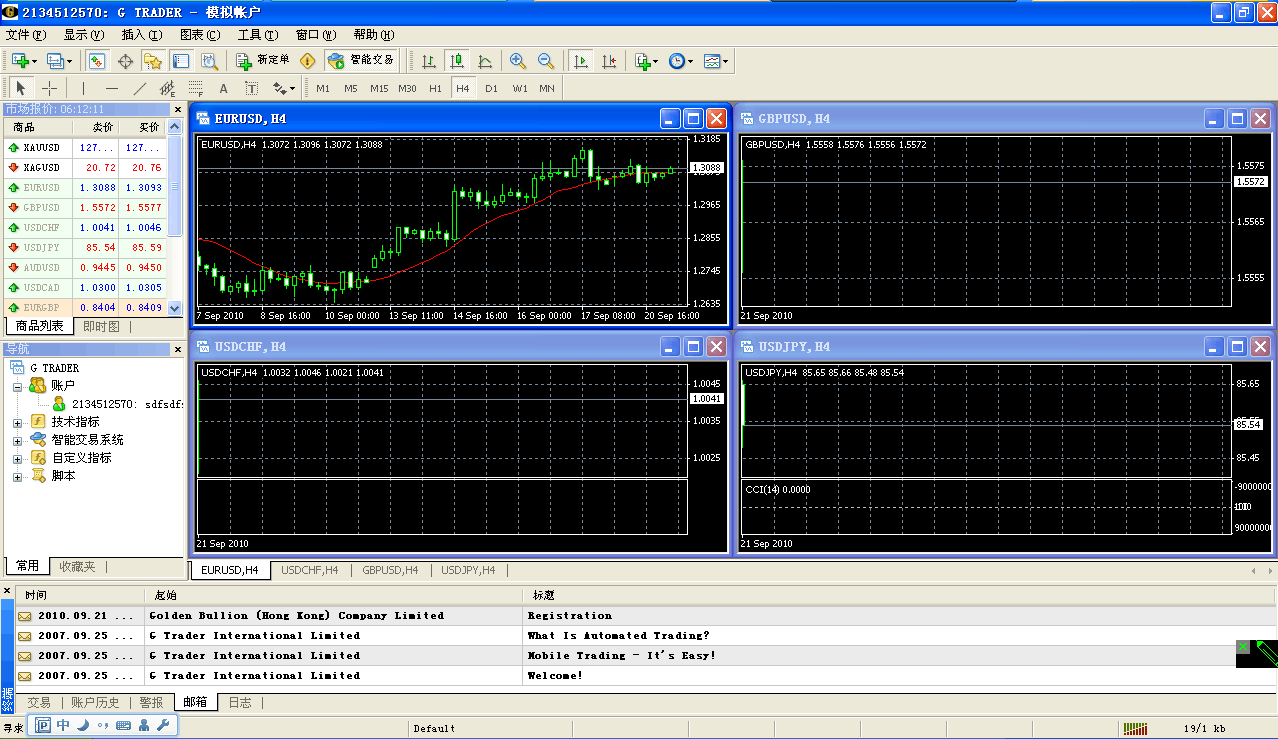Open the 插入 menu
The width and height of the screenshot is (1278, 739).
pyautogui.click(x=141, y=35)
